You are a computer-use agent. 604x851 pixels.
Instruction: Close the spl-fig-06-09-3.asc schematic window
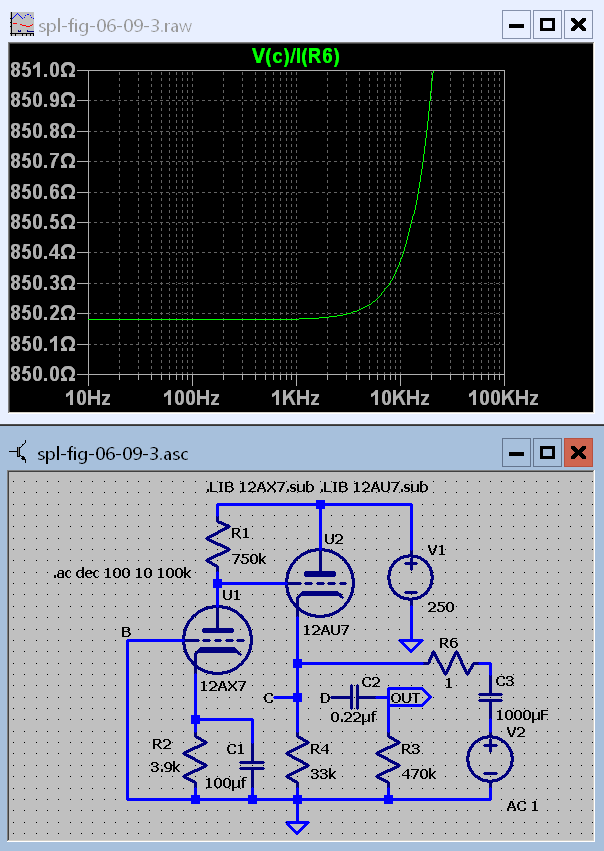point(576,454)
